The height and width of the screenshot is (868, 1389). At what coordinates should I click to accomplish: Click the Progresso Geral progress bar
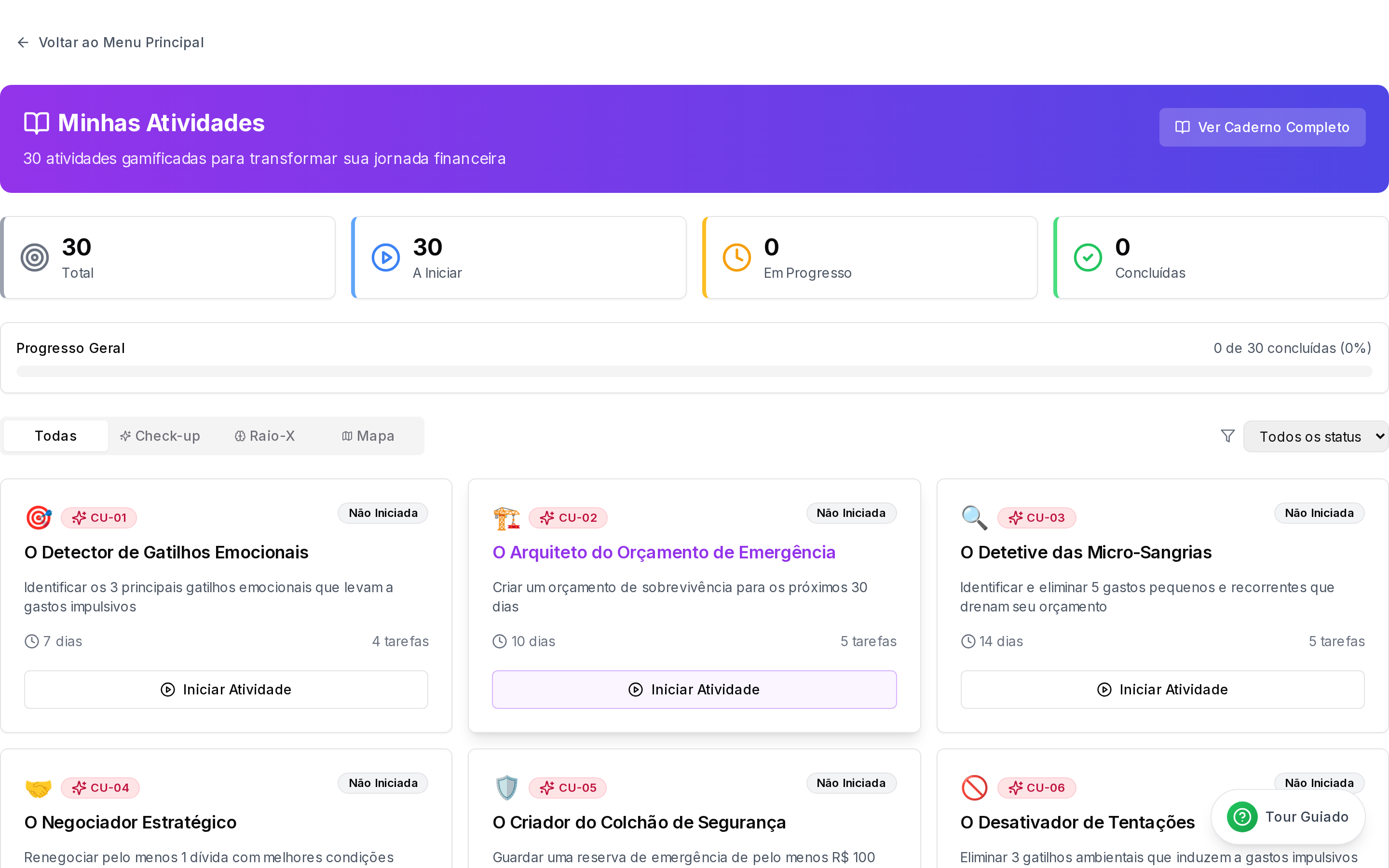point(694,371)
